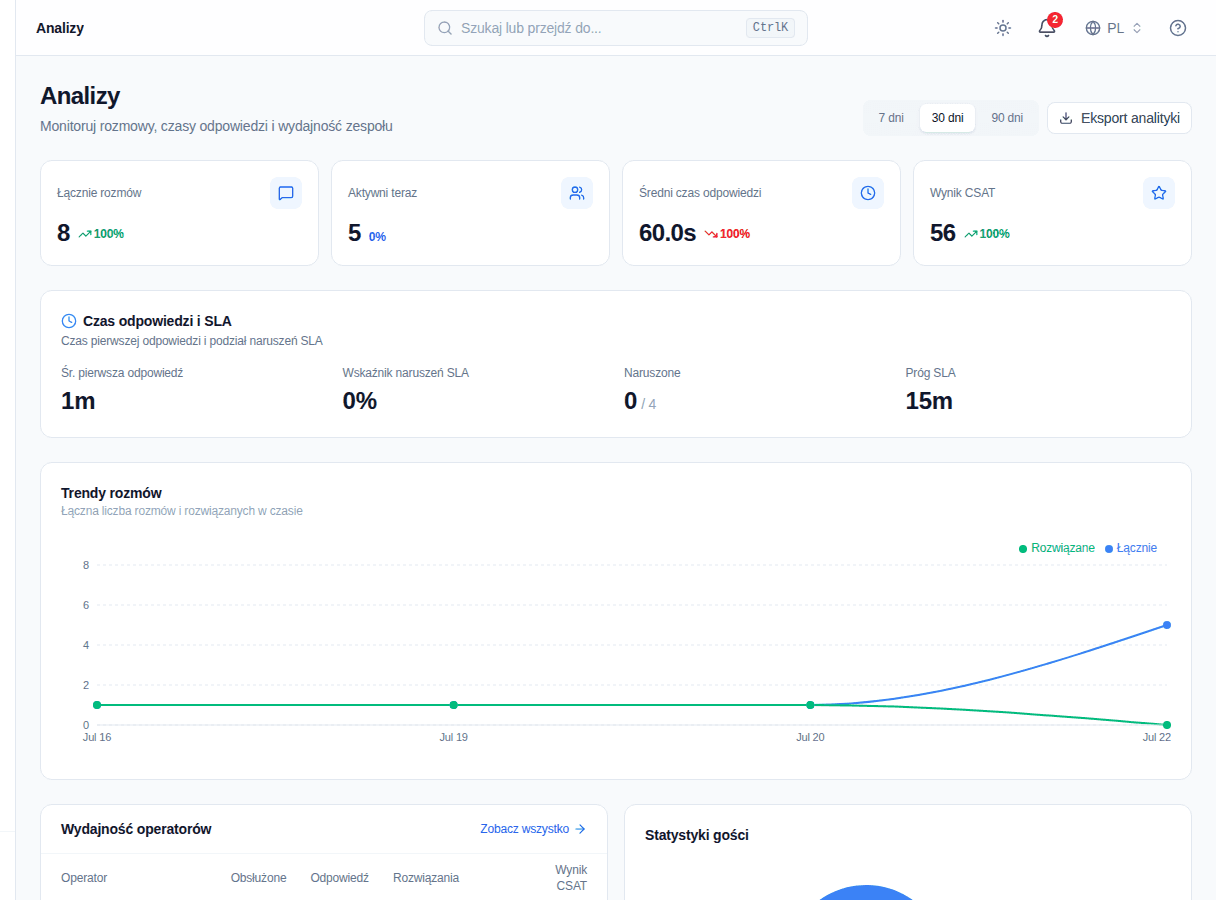Open the help question mark icon
The height and width of the screenshot is (900, 1216).
click(1178, 28)
